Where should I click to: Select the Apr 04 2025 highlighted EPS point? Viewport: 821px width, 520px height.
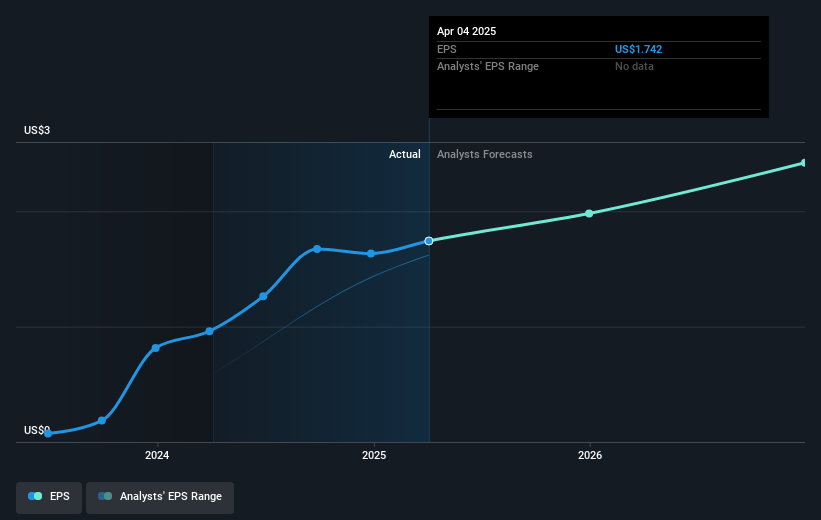pos(429,241)
